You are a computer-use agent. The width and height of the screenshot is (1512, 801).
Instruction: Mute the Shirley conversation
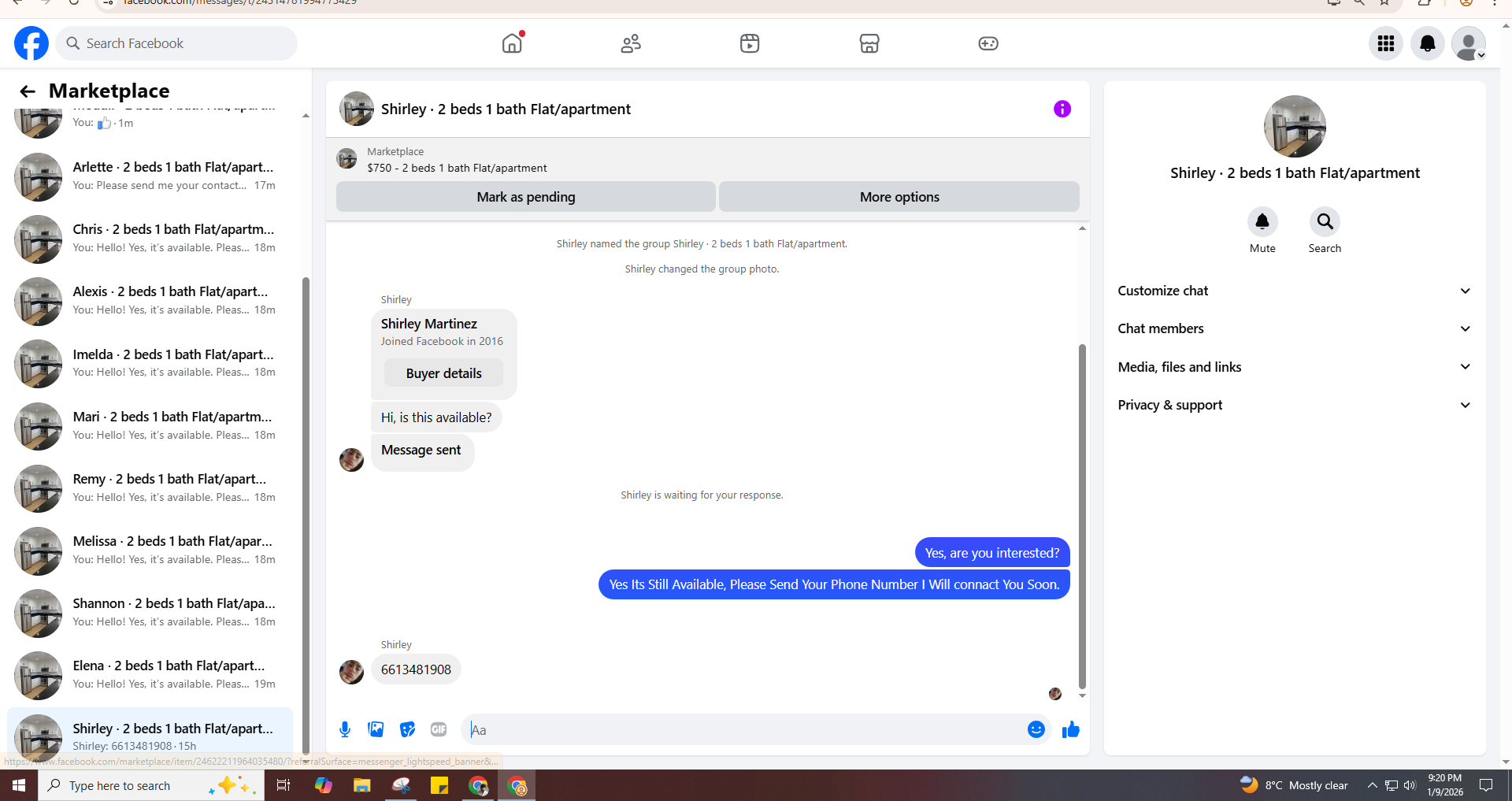[1262, 222]
